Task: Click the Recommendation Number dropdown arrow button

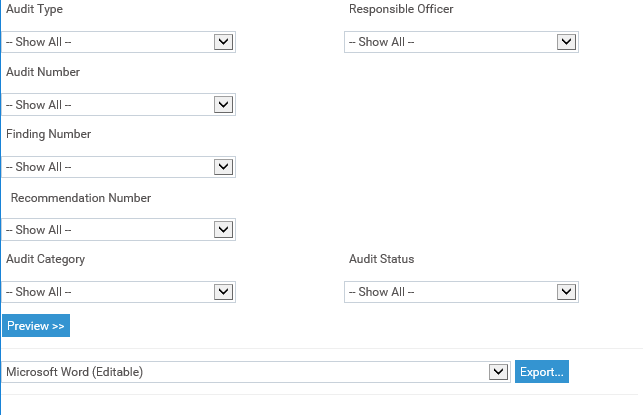Action: click(x=223, y=230)
